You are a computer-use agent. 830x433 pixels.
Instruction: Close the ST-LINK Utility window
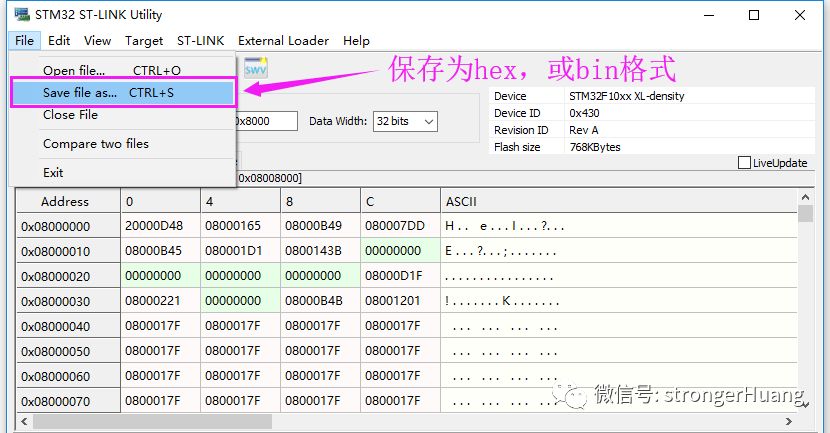click(x=800, y=15)
